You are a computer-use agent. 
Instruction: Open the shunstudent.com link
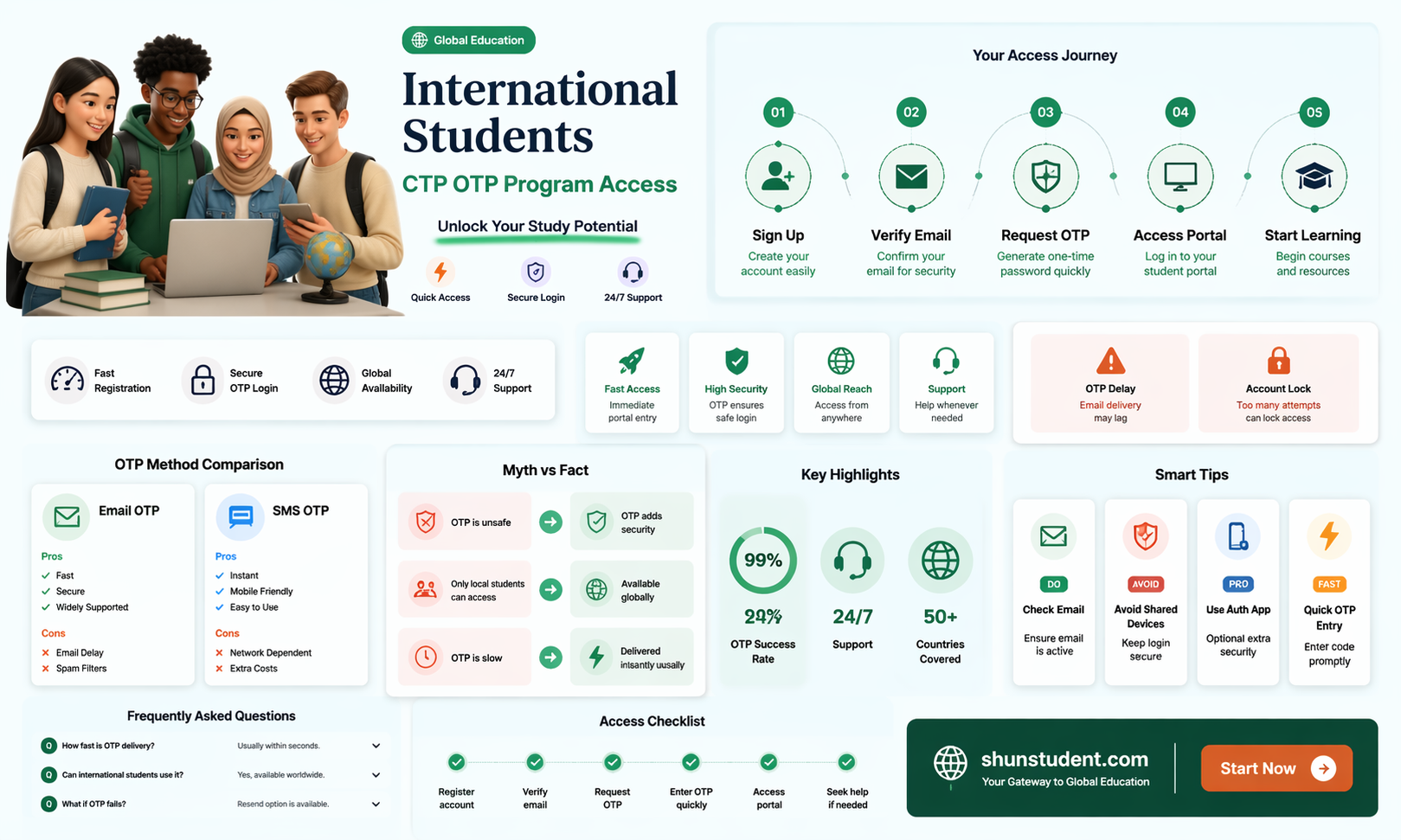point(1064,760)
